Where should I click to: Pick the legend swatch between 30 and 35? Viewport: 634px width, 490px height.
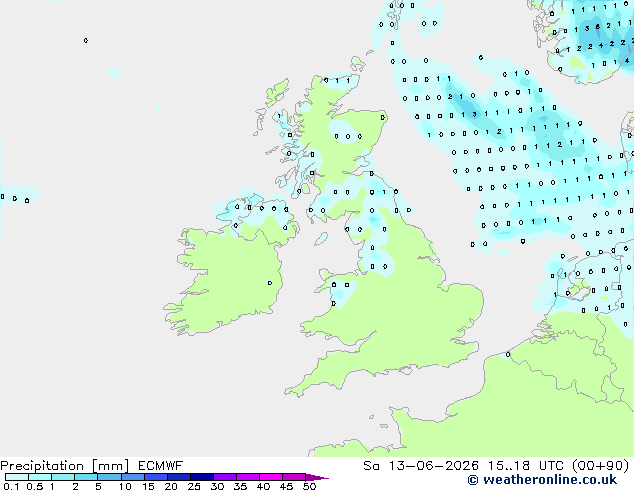click(225, 477)
